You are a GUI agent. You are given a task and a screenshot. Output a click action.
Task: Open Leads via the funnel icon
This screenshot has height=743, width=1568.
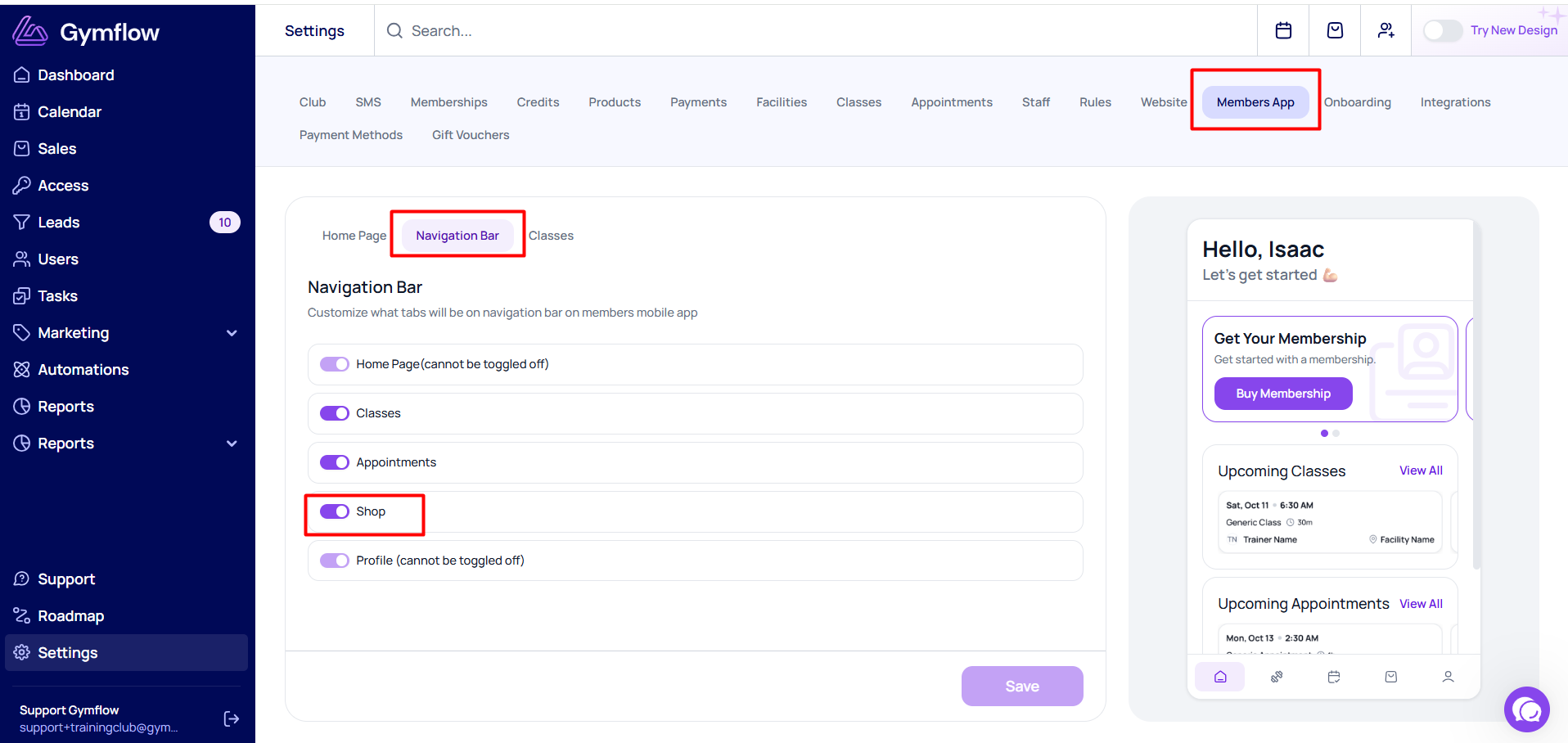pos(22,223)
